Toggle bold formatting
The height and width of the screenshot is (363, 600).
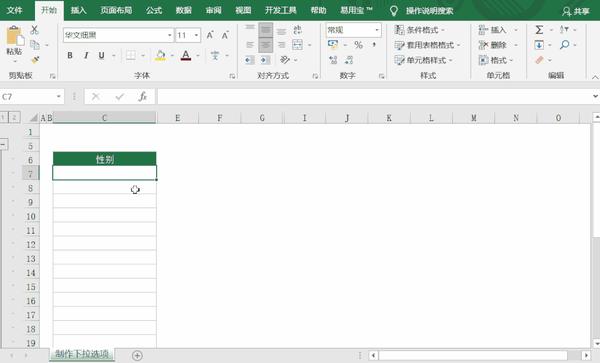click(70, 55)
